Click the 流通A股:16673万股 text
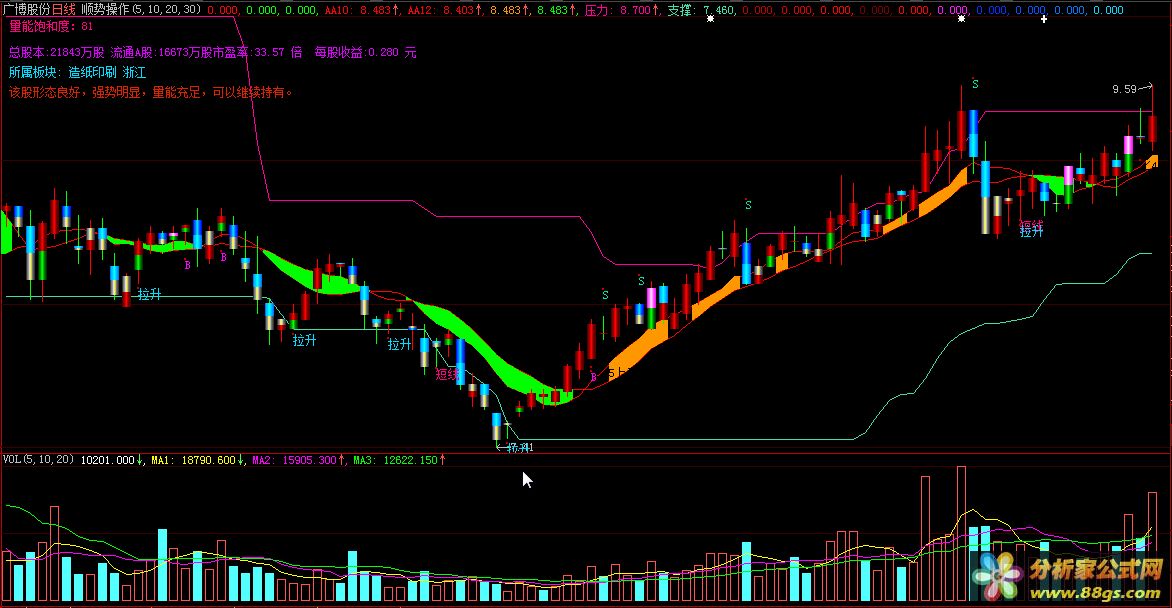 coord(165,52)
